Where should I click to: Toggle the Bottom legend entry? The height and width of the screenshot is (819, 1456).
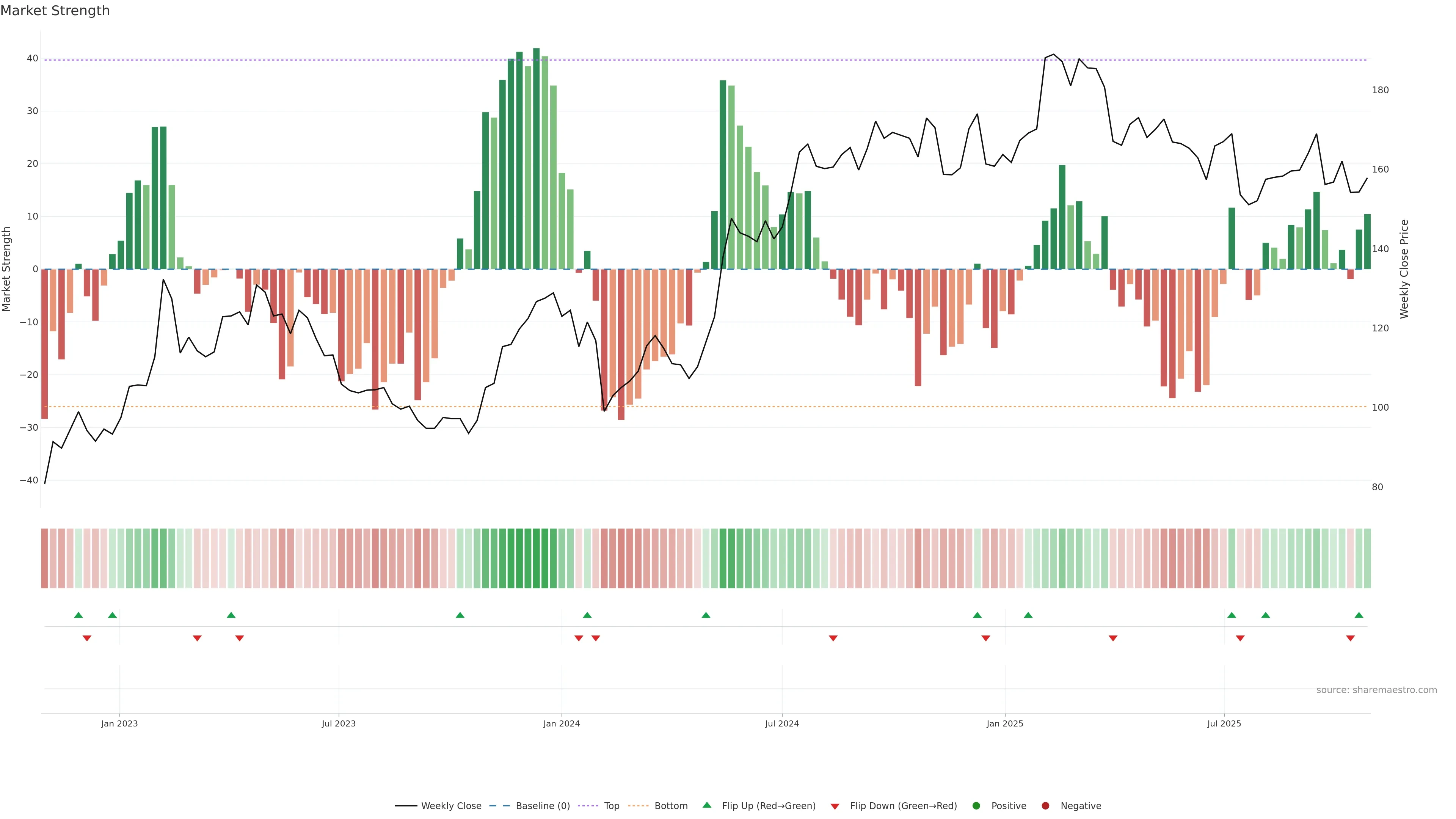[x=671, y=805]
